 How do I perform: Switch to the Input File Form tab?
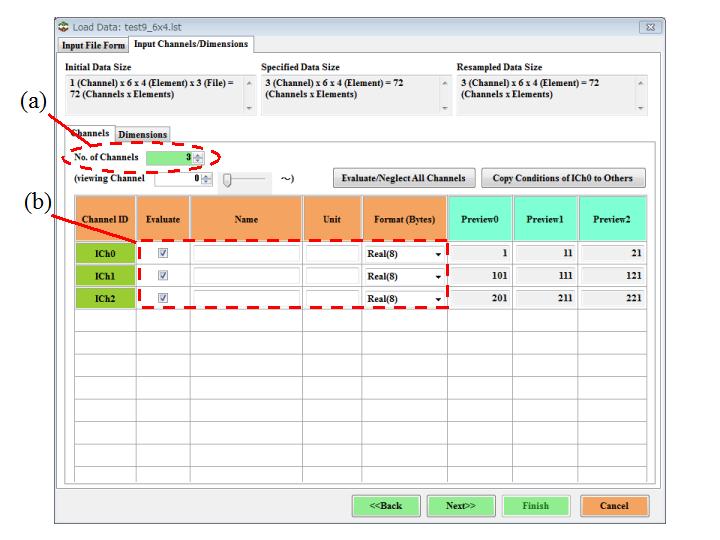pos(94,44)
